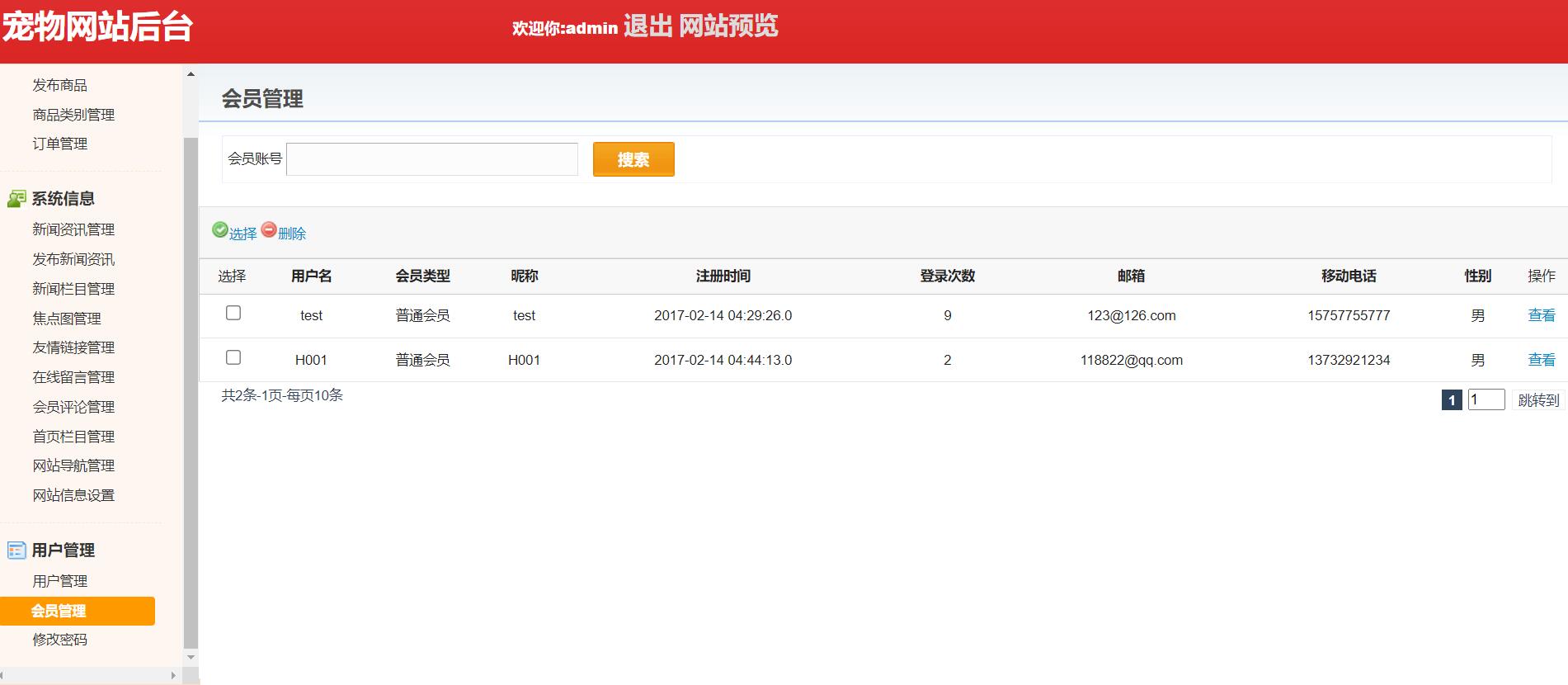
Task: Click the 注册时间 column header
Action: point(723,276)
